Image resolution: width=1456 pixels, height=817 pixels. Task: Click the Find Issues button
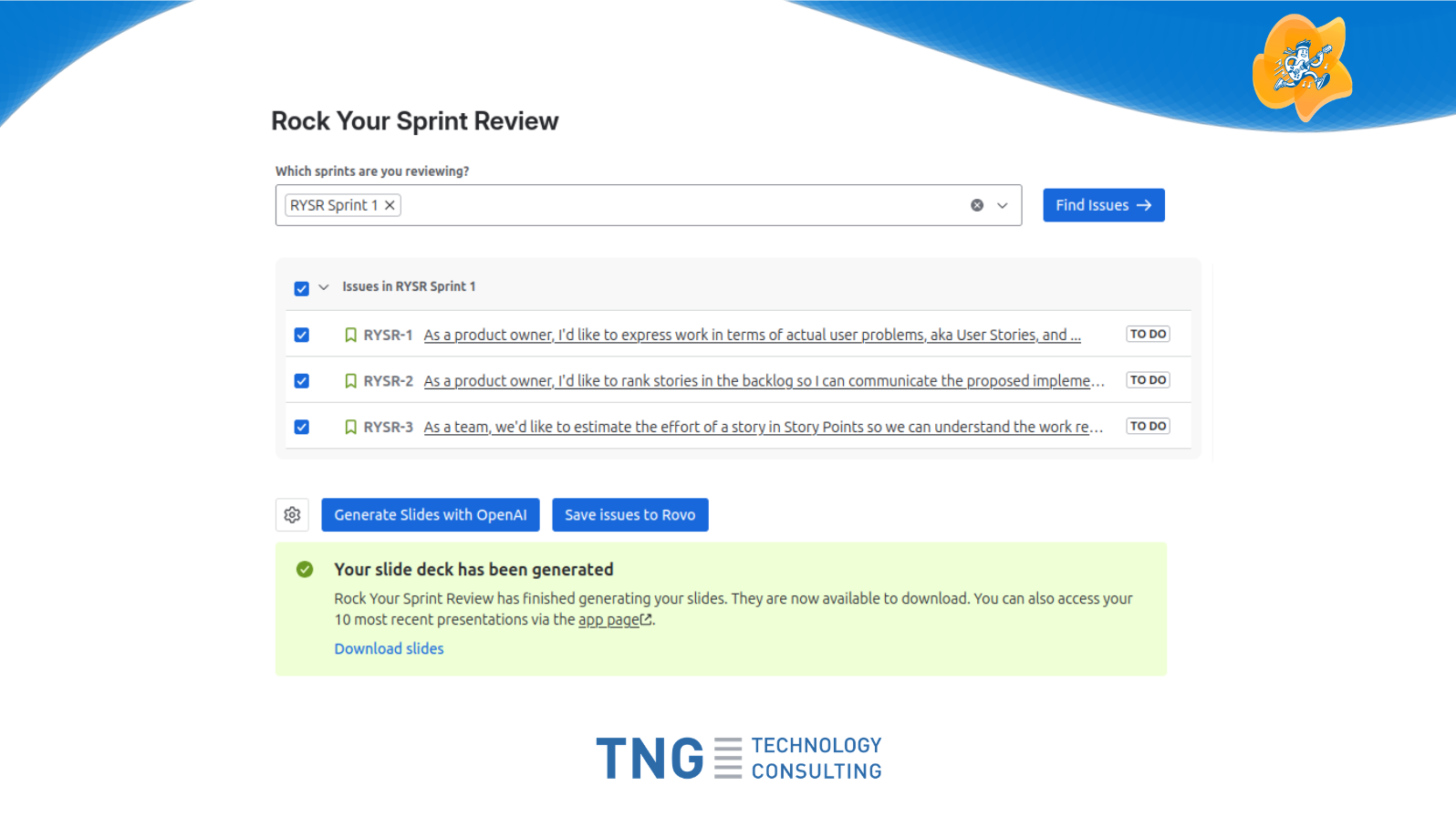click(1104, 205)
